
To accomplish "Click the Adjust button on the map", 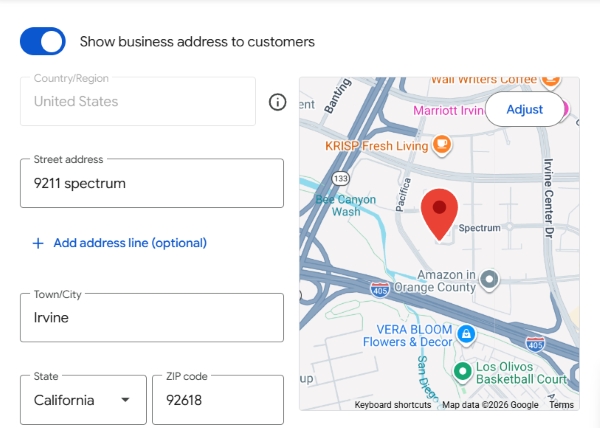I will pyautogui.click(x=525, y=109).
